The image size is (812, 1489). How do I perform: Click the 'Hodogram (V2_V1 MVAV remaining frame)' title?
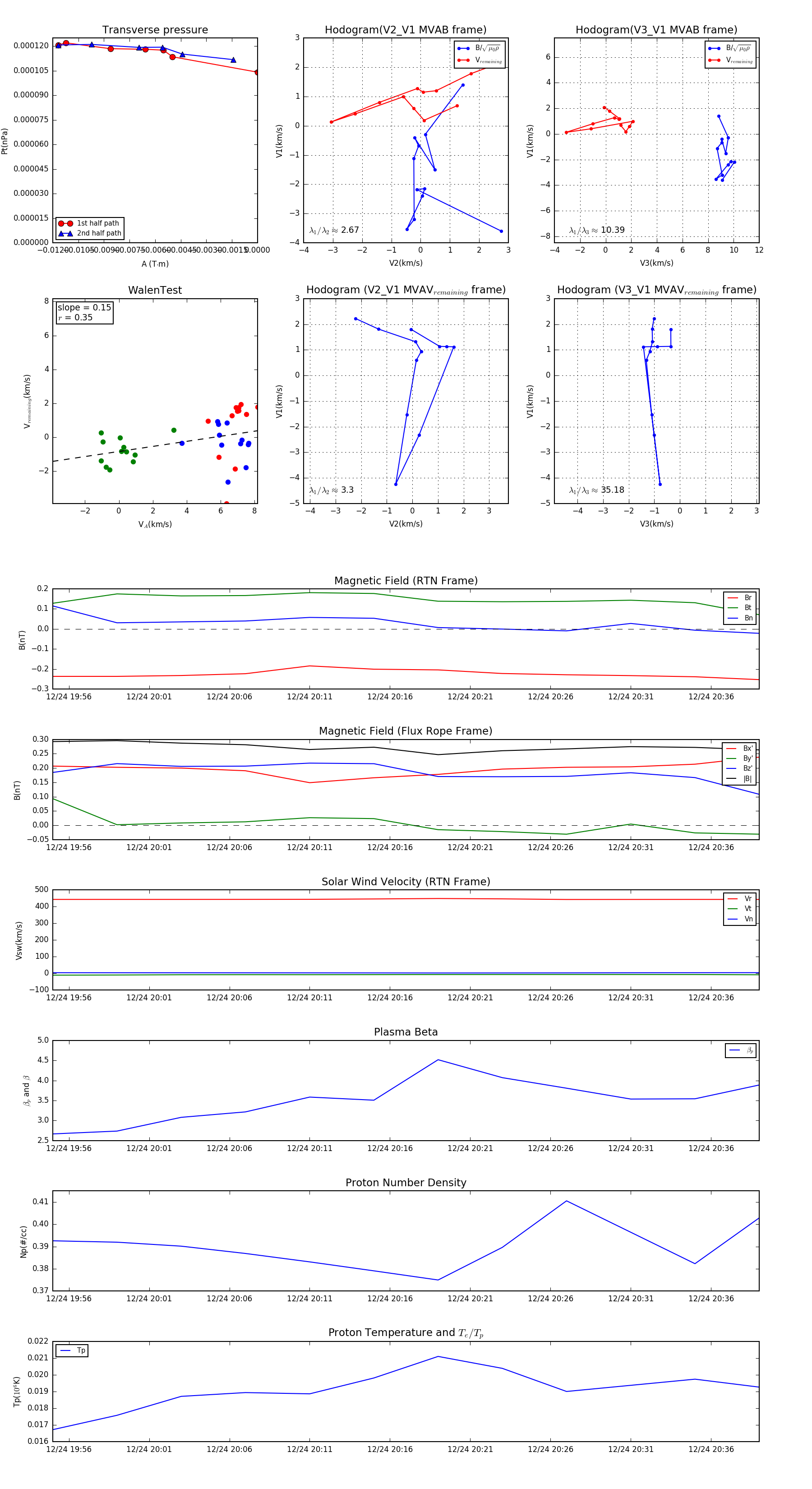pos(406,290)
